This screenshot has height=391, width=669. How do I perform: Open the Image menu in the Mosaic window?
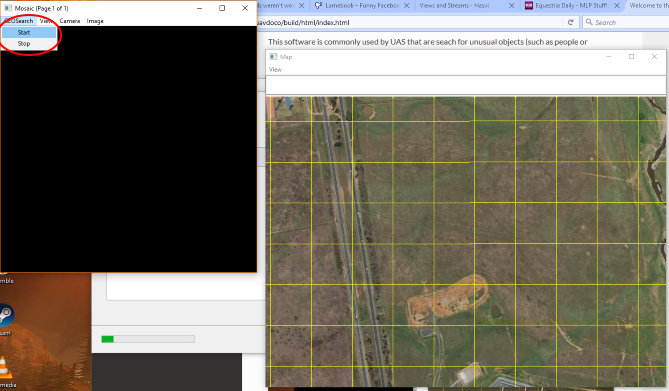tap(95, 21)
